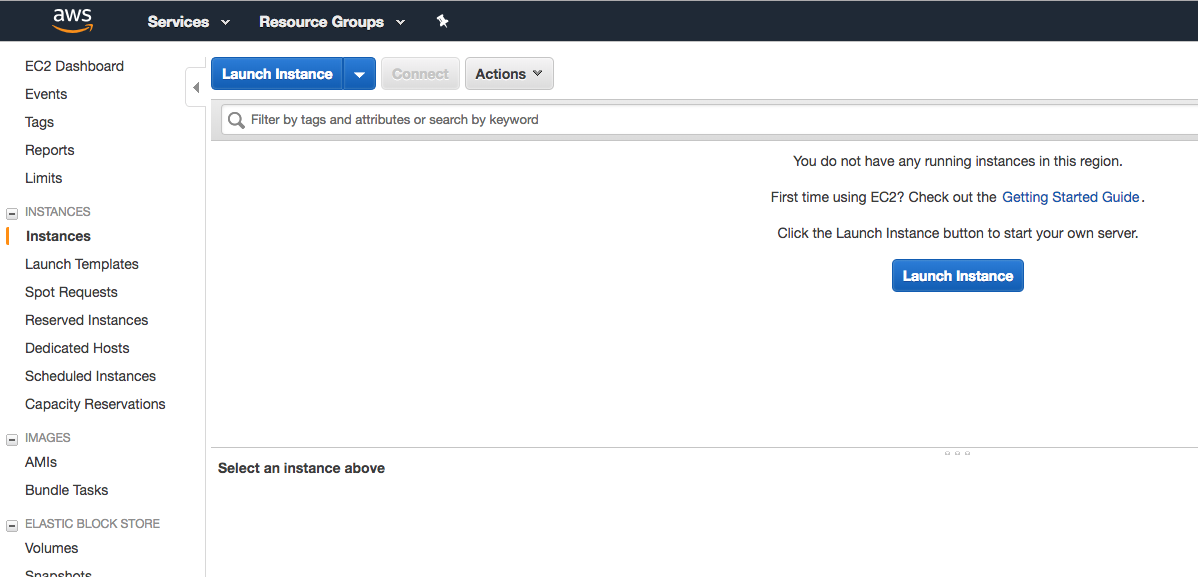Open the Launch Instance split dropdown arrow
Image resolution: width=1198 pixels, height=577 pixels.
tap(360, 74)
